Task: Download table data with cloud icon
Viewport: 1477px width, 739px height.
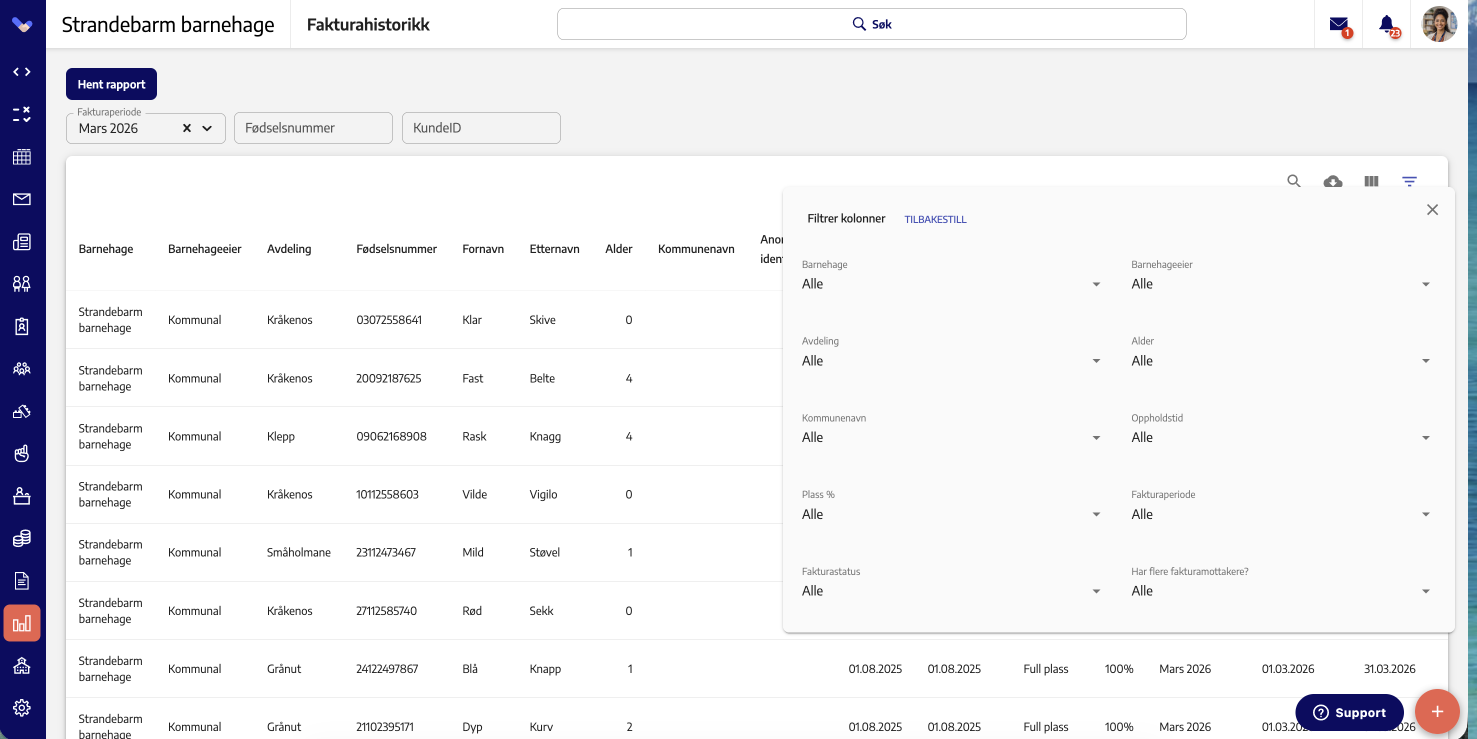Action: click(x=1333, y=182)
